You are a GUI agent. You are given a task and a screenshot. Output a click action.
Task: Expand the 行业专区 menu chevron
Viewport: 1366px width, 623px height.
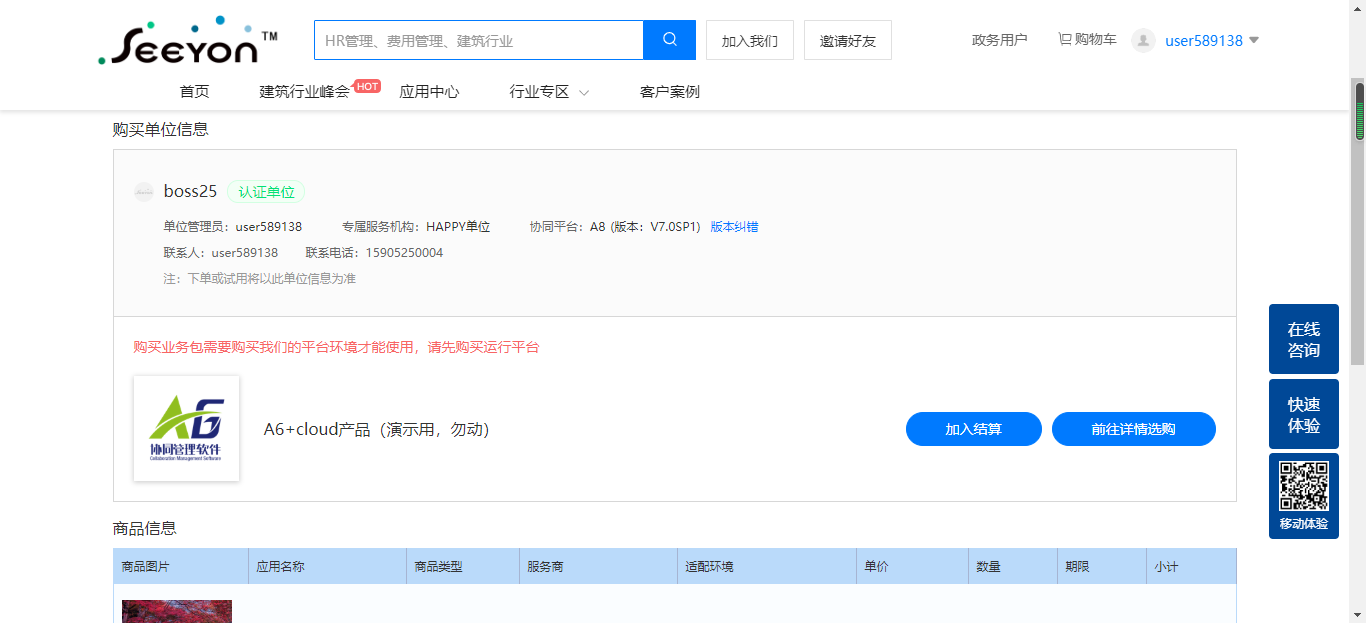[584, 92]
